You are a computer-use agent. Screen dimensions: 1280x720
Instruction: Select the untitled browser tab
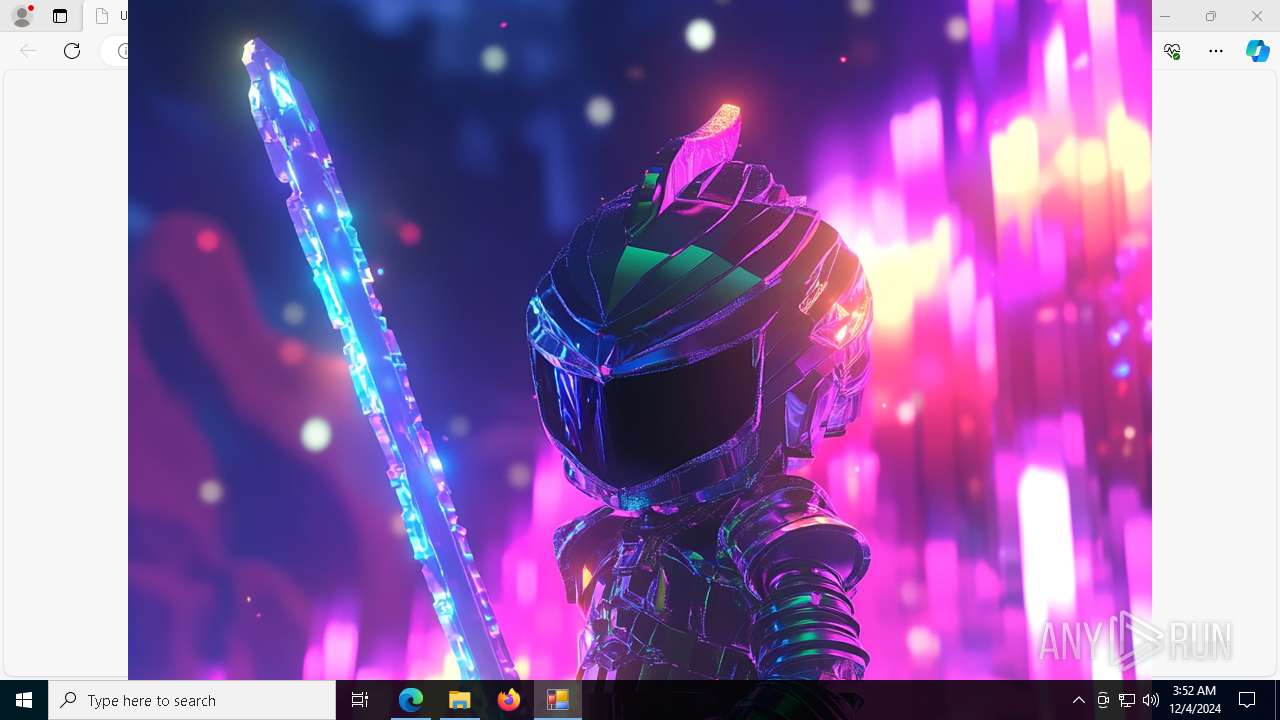click(x=106, y=16)
